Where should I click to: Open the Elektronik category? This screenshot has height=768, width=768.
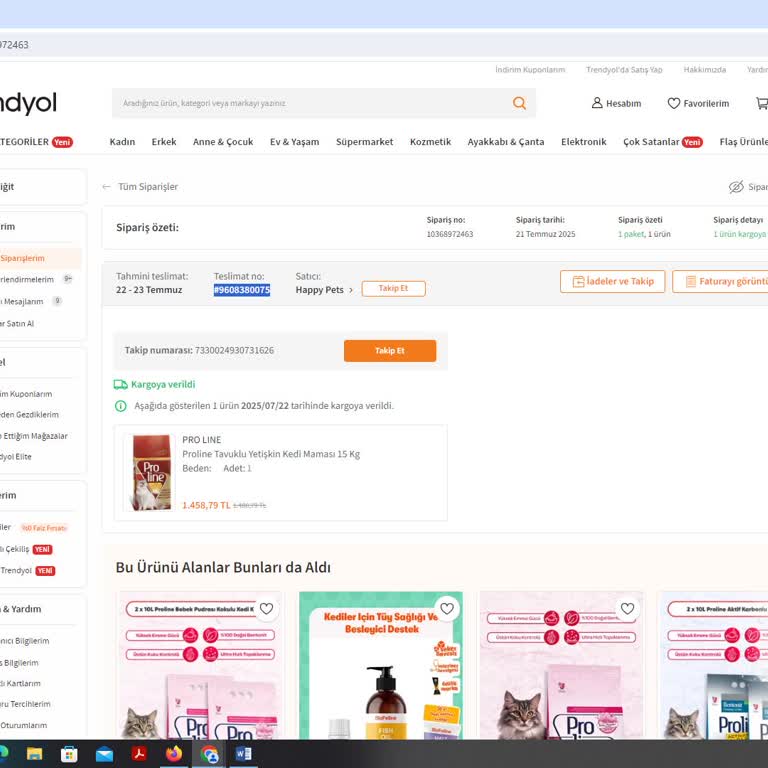(584, 142)
